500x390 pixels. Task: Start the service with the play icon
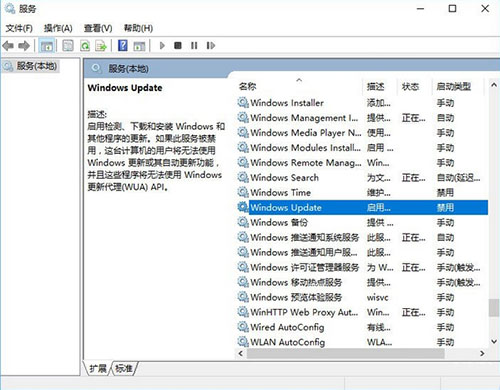pos(162,45)
